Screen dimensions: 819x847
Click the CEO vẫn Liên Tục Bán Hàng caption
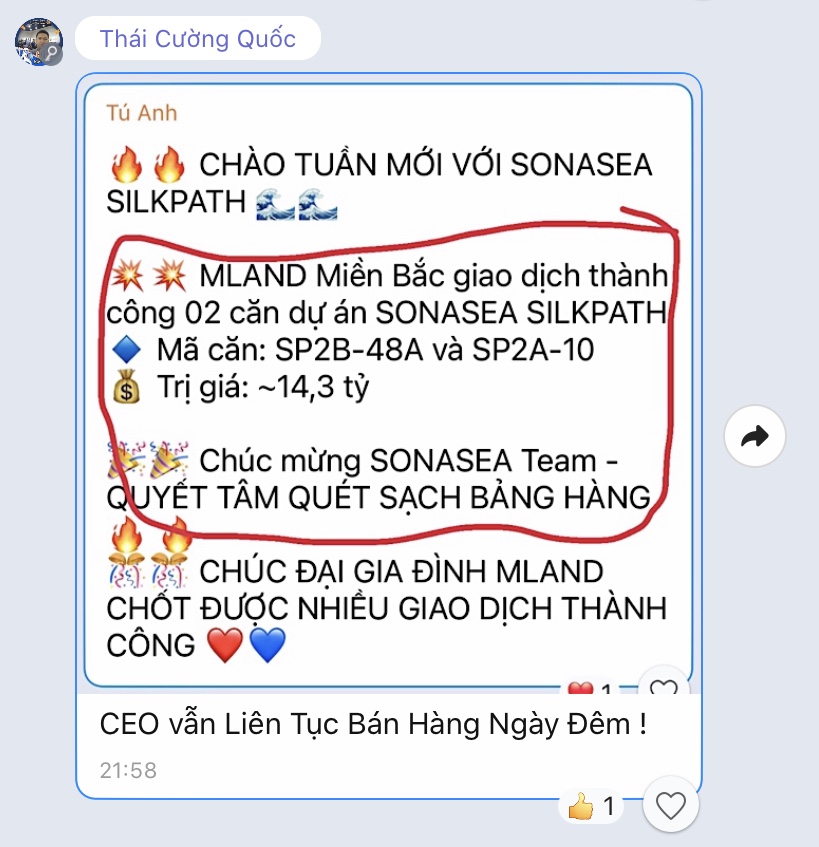373,724
